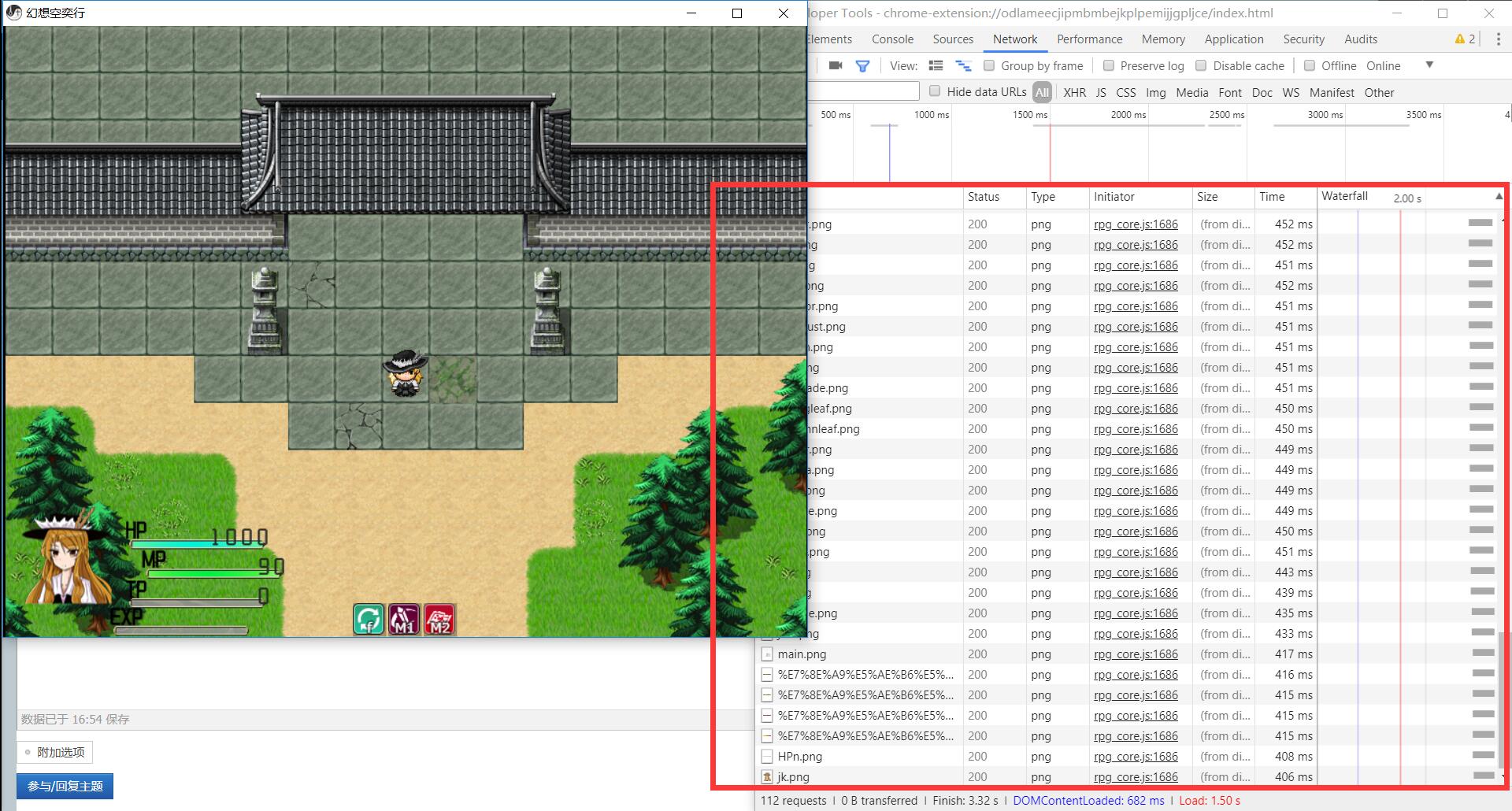1512x811 pixels.
Task: Open the Sources tab
Action: tap(953, 39)
